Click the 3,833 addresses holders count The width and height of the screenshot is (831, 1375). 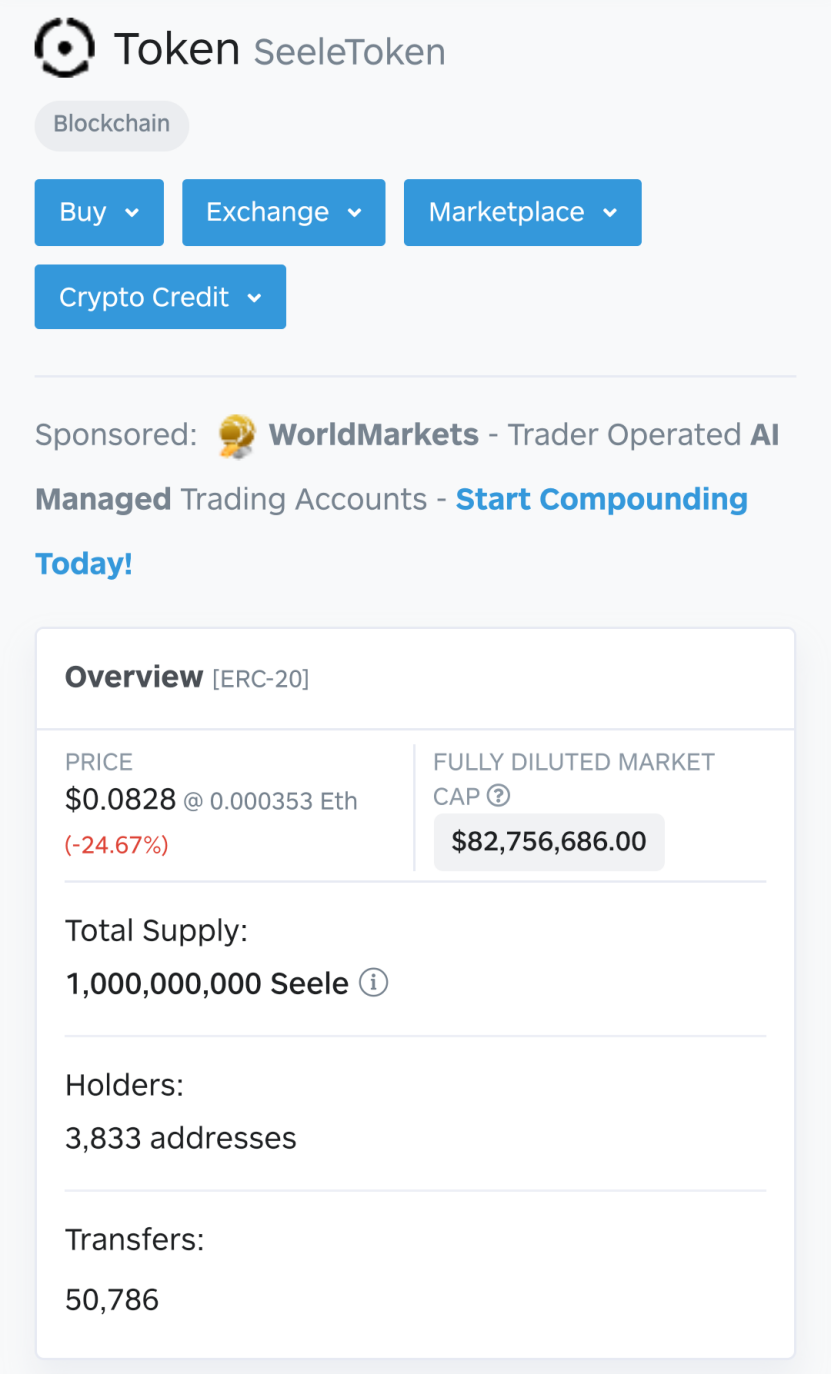point(181,1138)
